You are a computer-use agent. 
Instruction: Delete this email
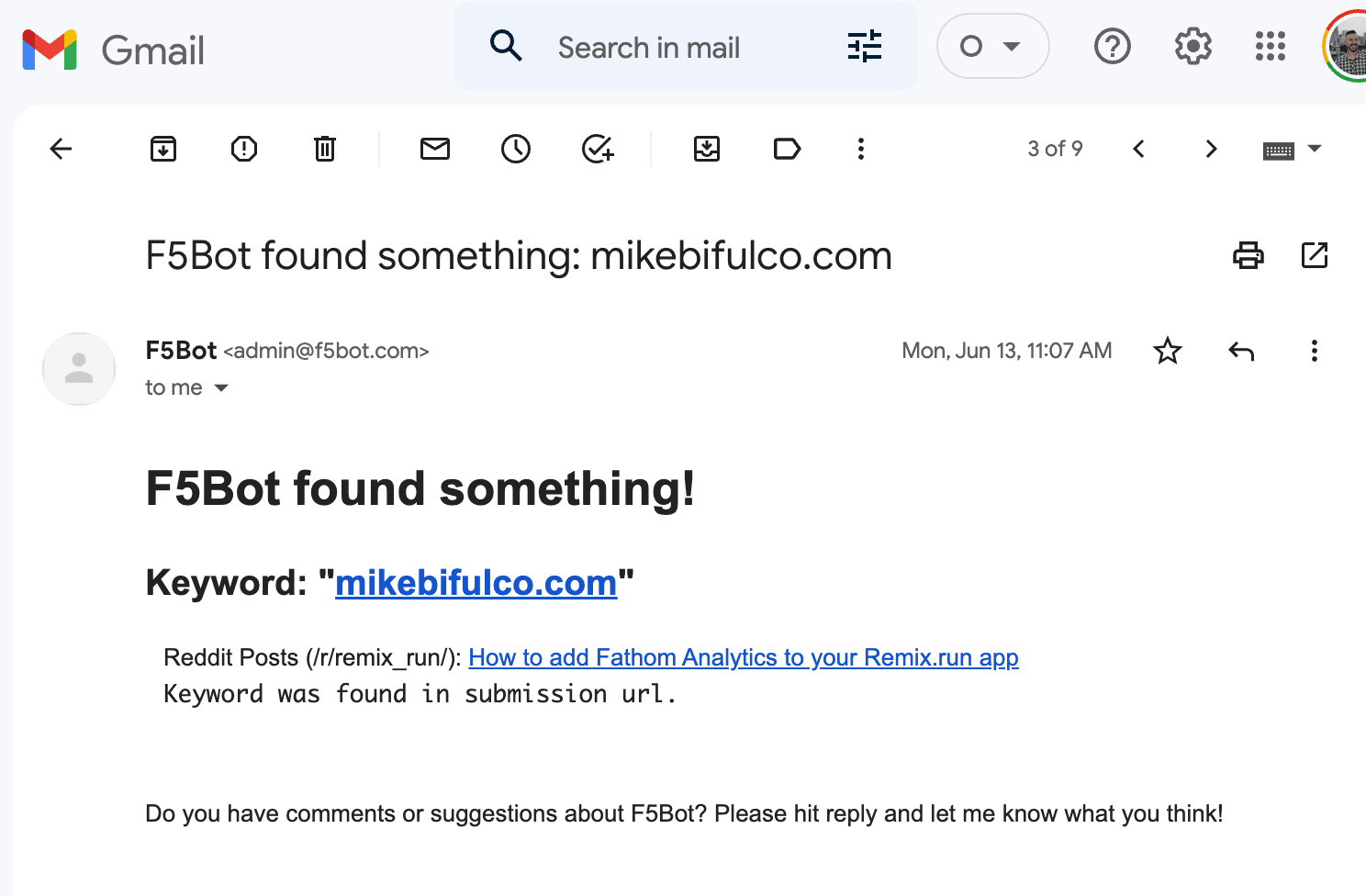click(x=324, y=148)
